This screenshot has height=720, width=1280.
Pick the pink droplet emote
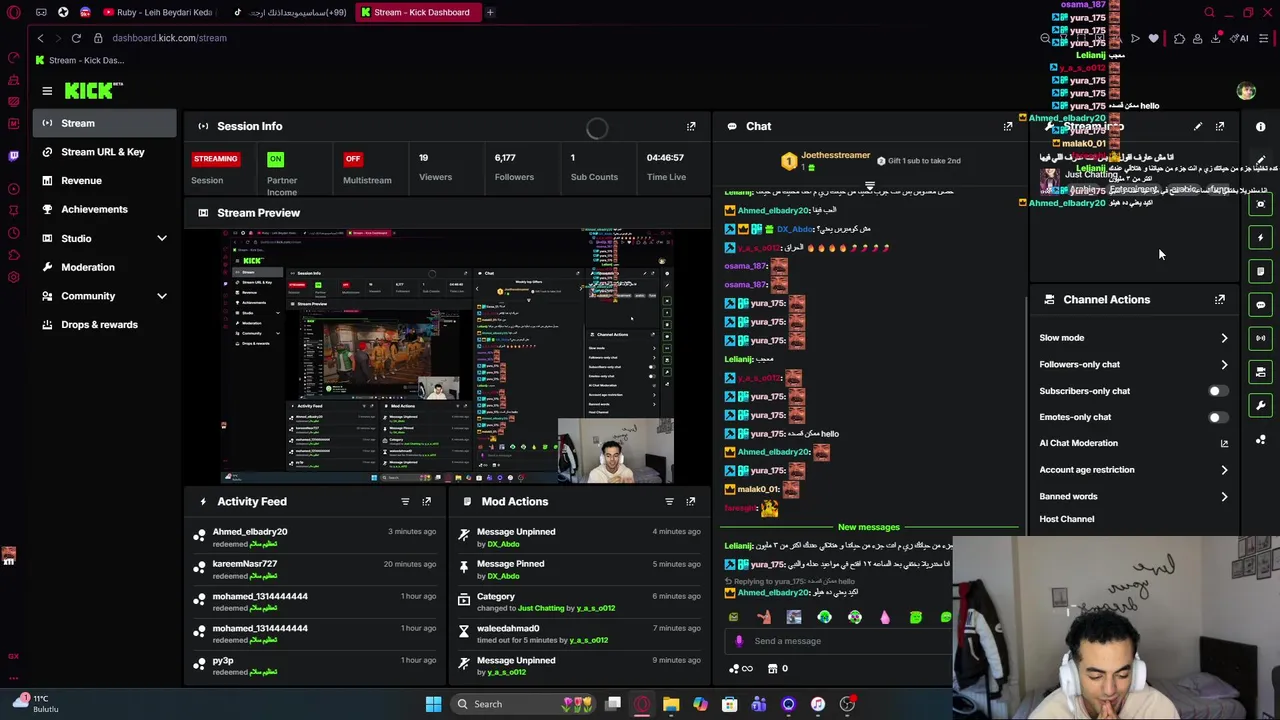tap(885, 617)
